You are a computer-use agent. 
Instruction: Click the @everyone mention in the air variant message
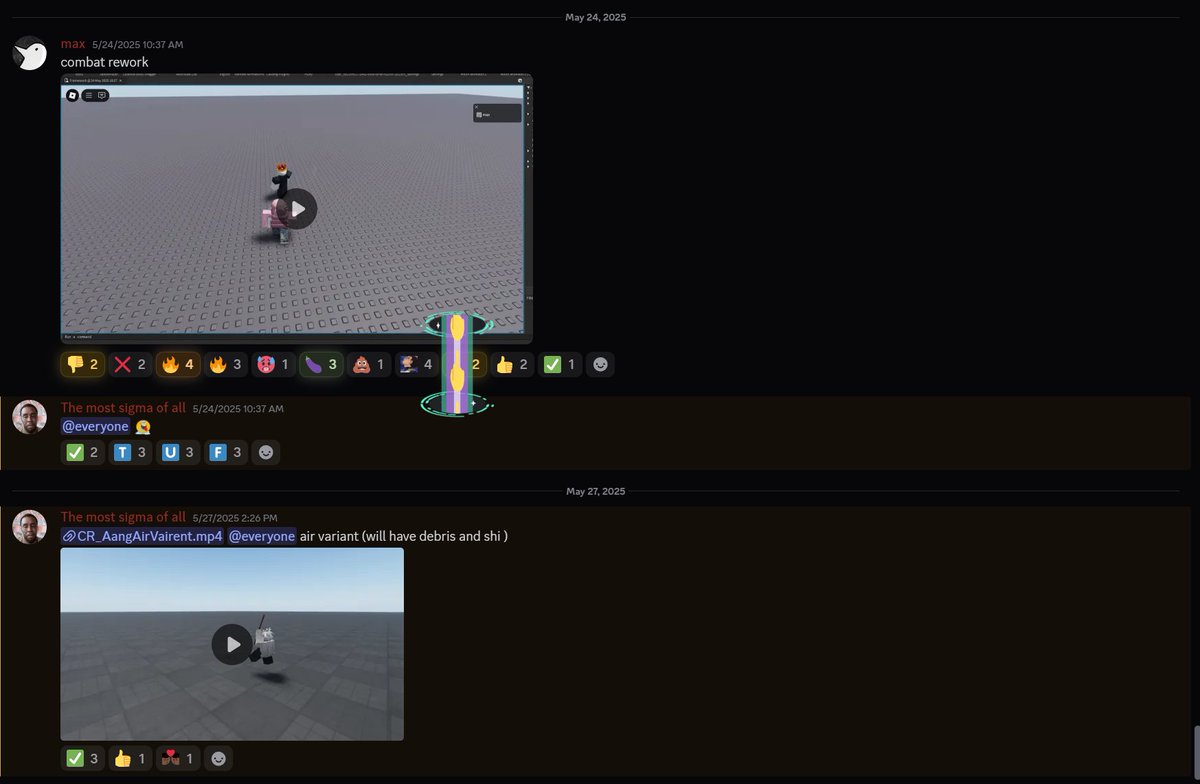click(262, 536)
